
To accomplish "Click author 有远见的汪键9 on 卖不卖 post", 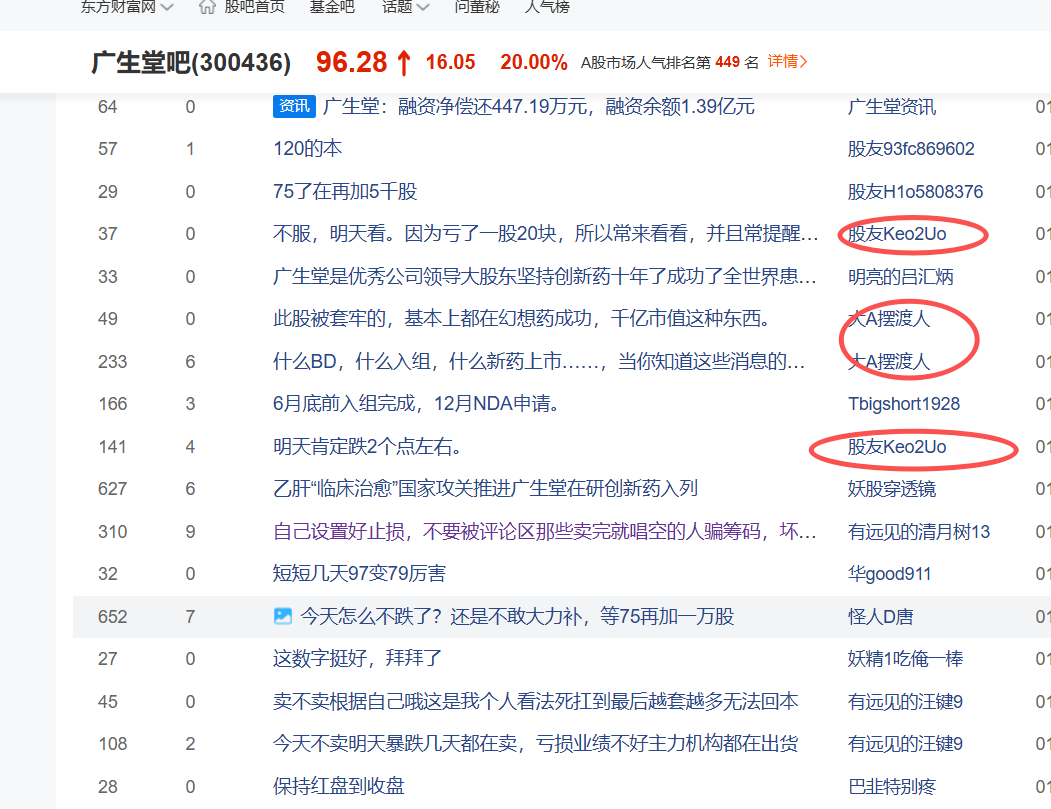I will coord(905,701).
